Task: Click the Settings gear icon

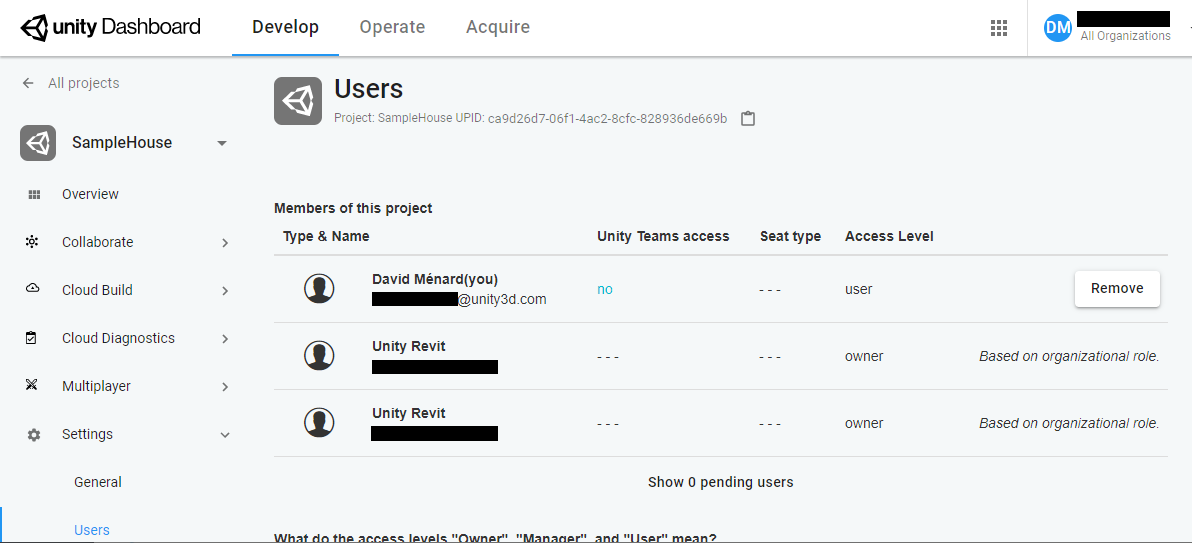Action: [x=33, y=435]
